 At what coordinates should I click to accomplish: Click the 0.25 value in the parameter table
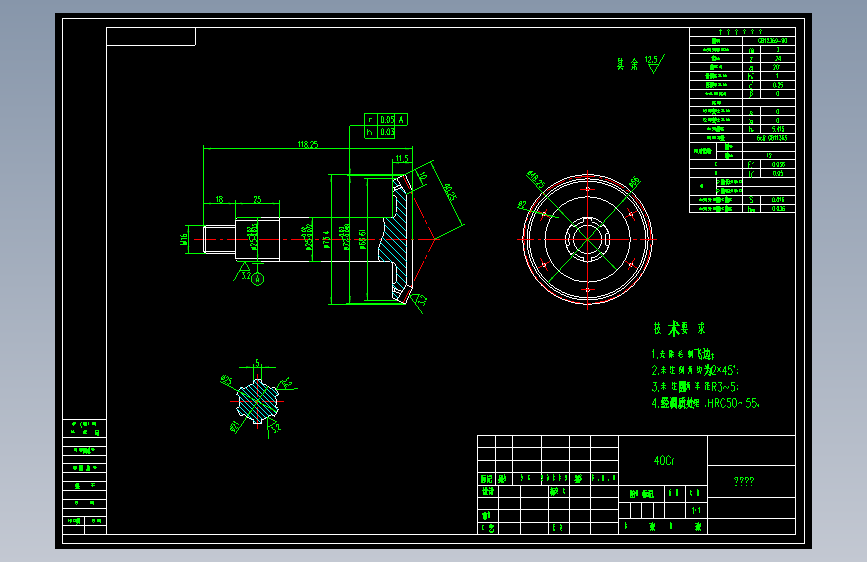point(778,85)
